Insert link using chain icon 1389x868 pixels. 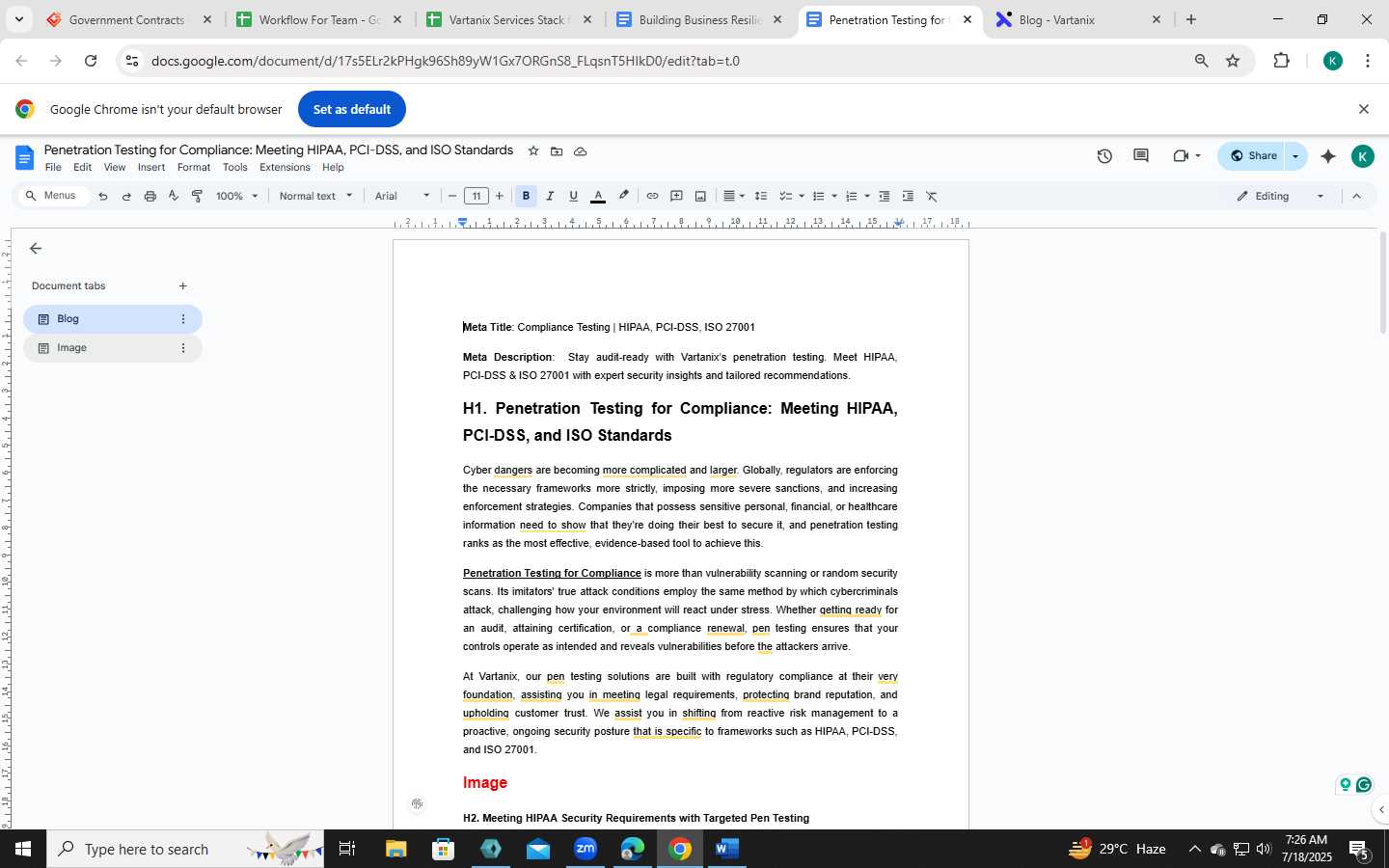point(652,196)
